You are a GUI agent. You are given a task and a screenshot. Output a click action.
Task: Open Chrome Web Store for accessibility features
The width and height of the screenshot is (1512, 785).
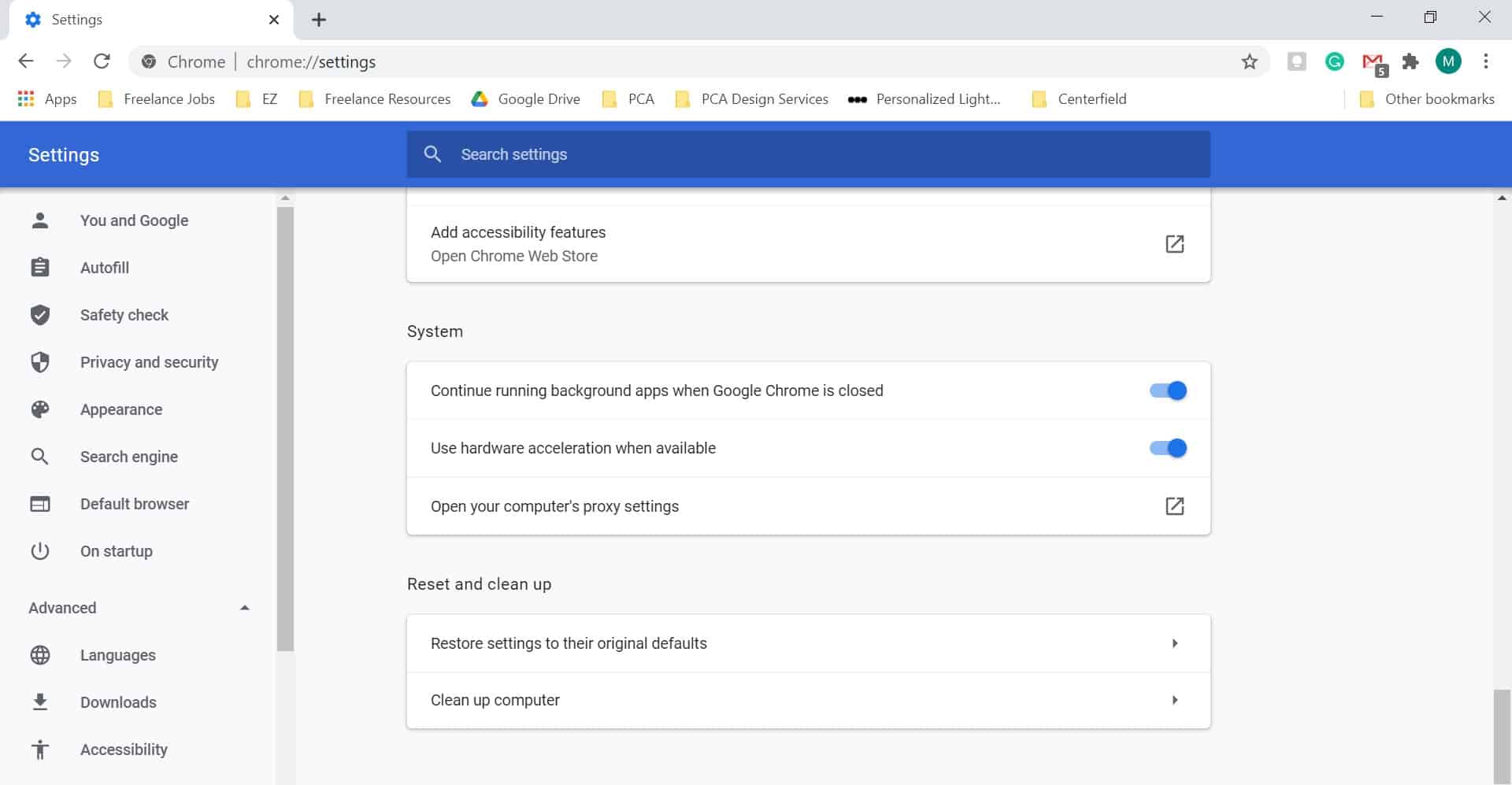(x=1174, y=243)
